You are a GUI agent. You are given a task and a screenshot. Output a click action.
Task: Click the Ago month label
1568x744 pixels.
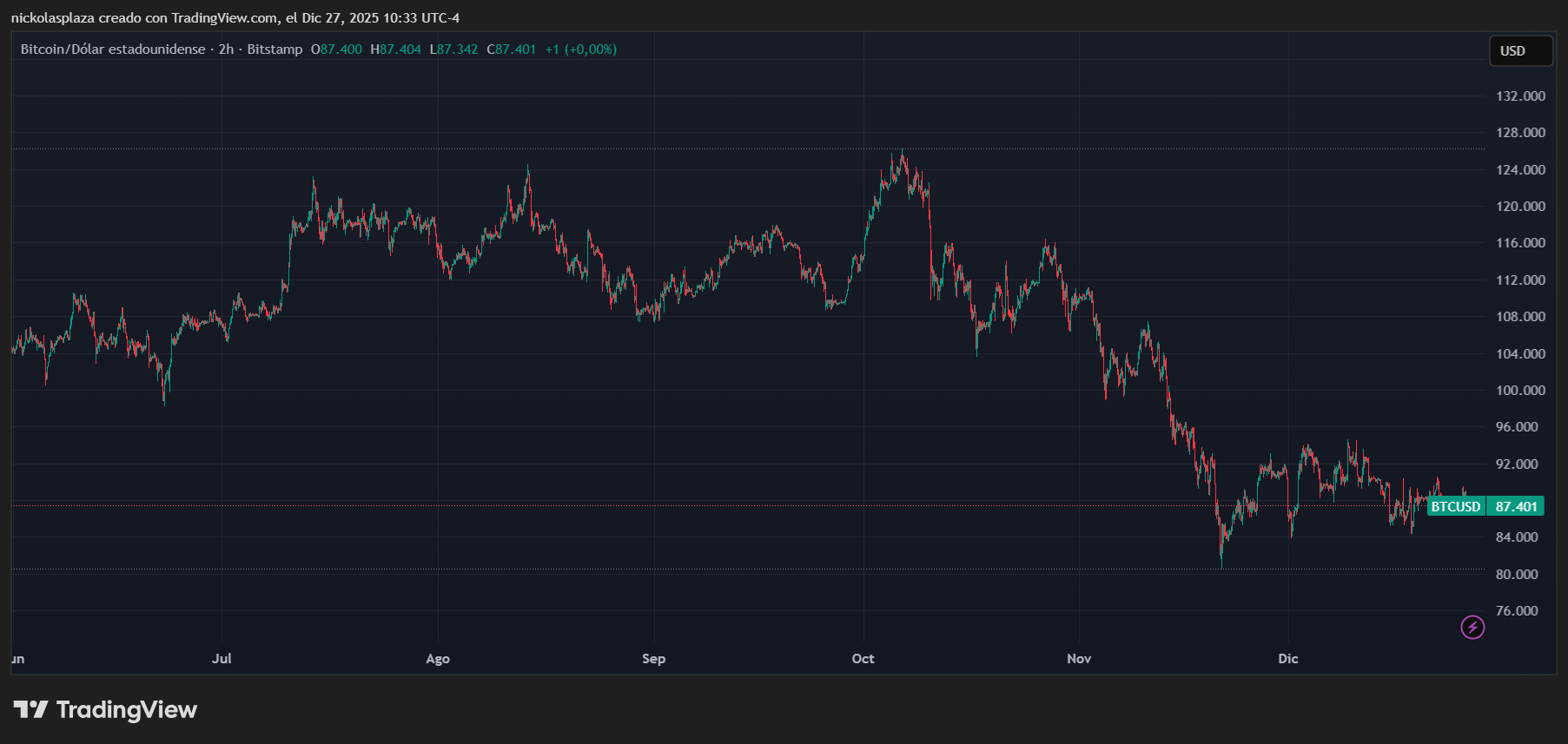click(438, 659)
